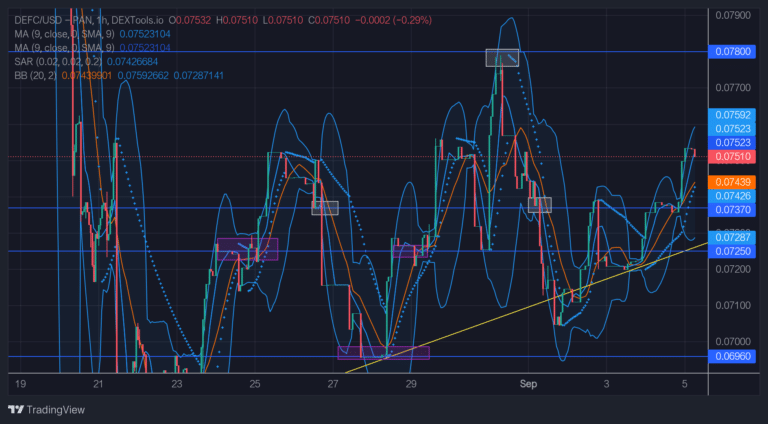Click the Sep label on time axis
The width and height of the screenshot is (768, 424).
pos(528,384)
